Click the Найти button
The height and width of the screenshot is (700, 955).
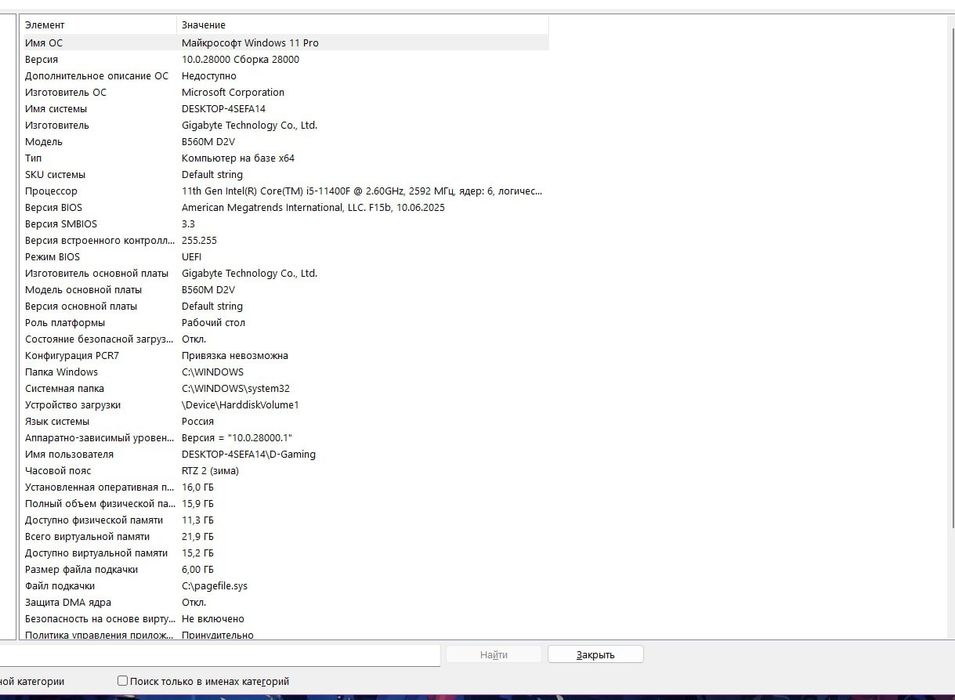(493, 654)
